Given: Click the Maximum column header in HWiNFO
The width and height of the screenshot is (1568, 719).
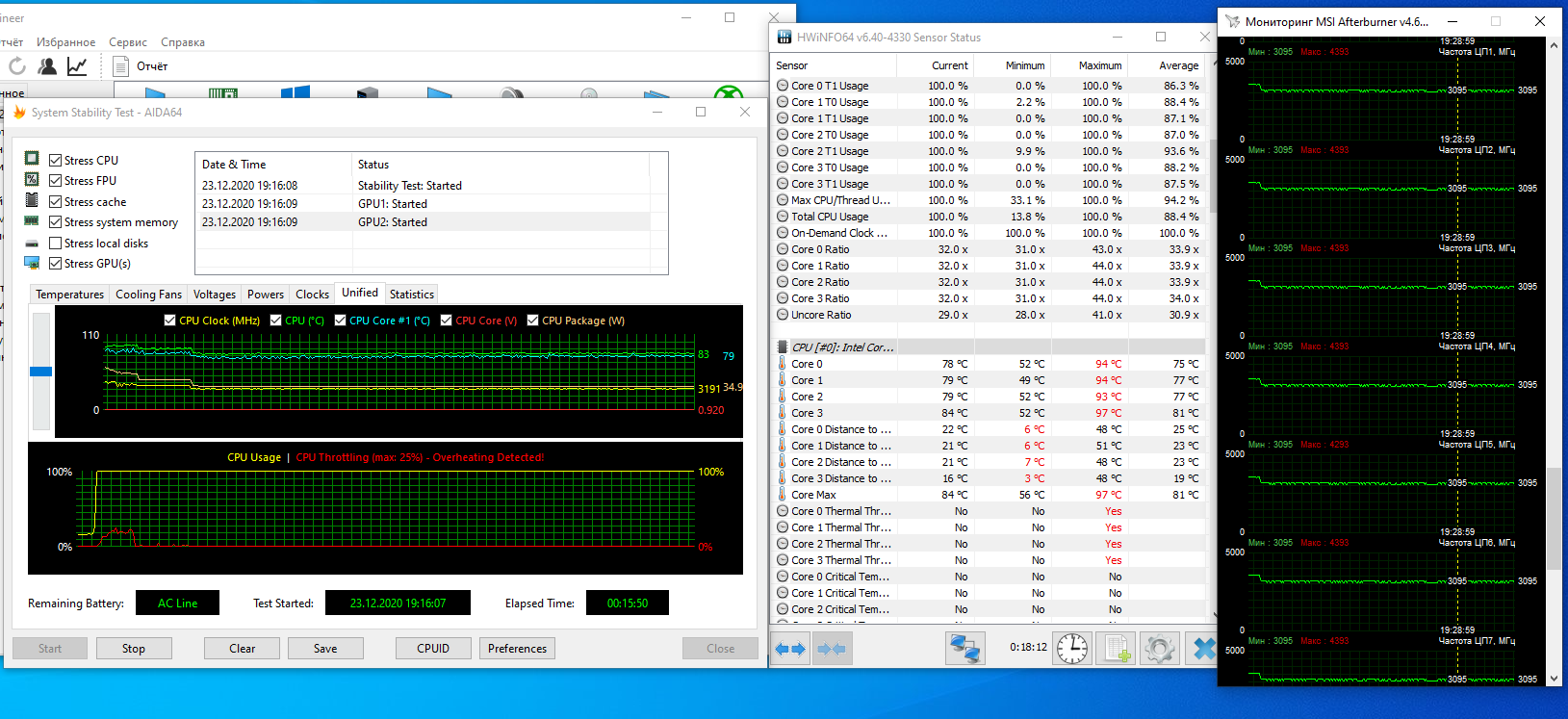Looking at the screenshot, I should point(1089,65).
